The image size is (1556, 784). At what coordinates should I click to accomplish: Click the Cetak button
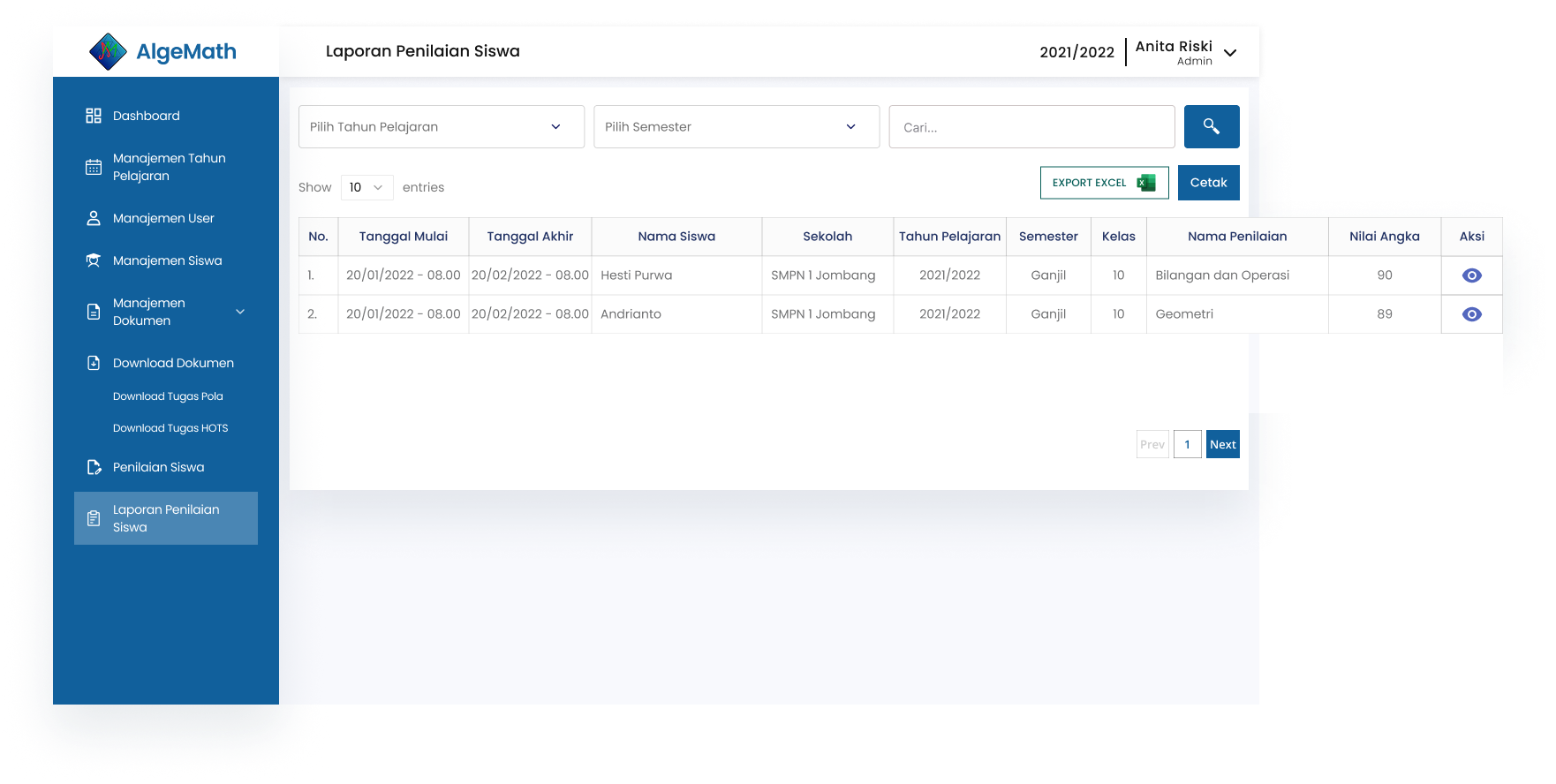pyautogui.click(x=1209, y=183)
